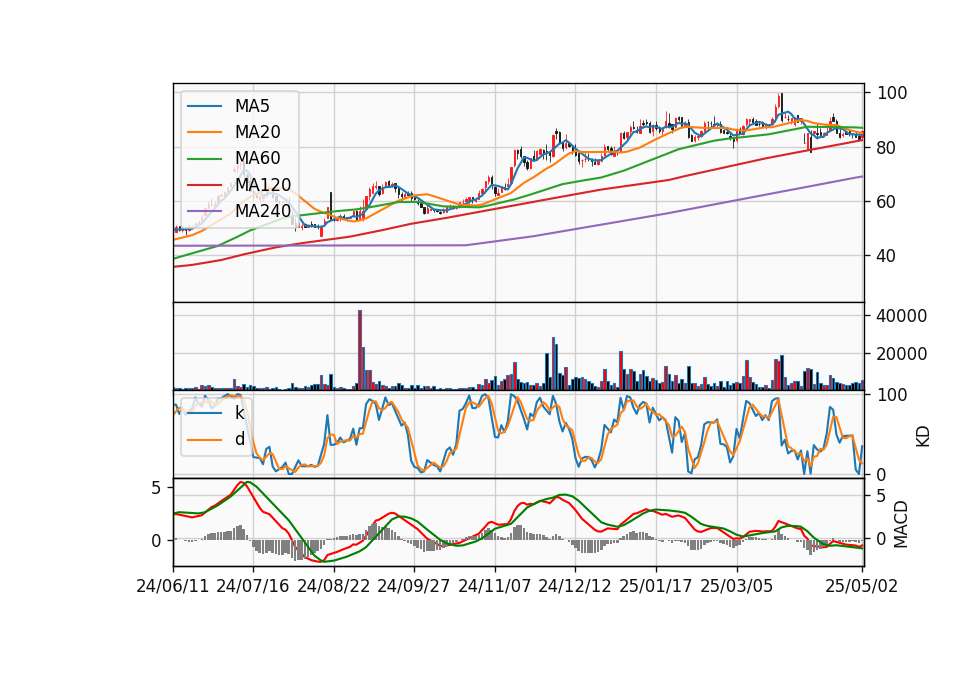This screenshot has height=690, width=960.
Task: Click the 24/09/27 date axis label
Action: (x=414, y=586)
